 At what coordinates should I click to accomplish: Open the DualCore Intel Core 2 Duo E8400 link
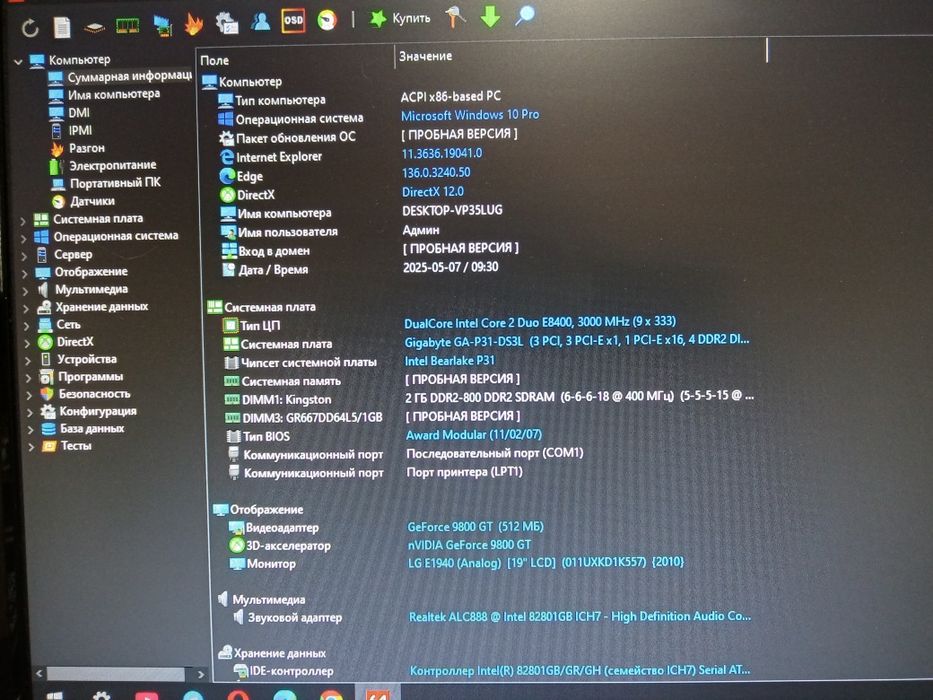540,323
